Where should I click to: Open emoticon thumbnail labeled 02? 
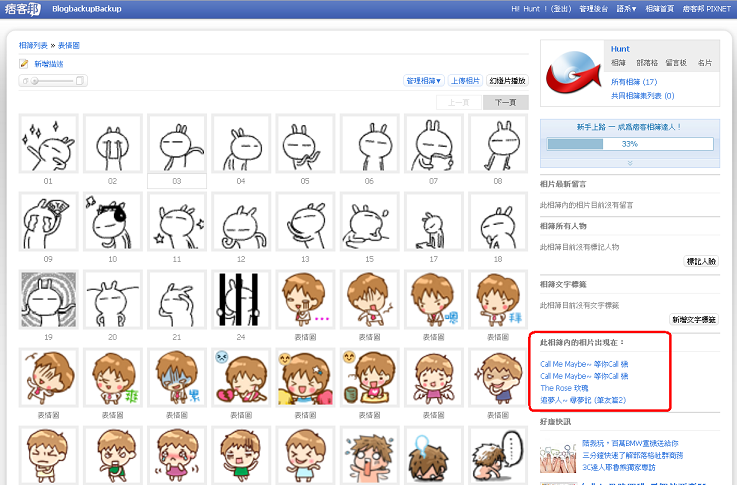pyautogui.click(x=113, y=143)
